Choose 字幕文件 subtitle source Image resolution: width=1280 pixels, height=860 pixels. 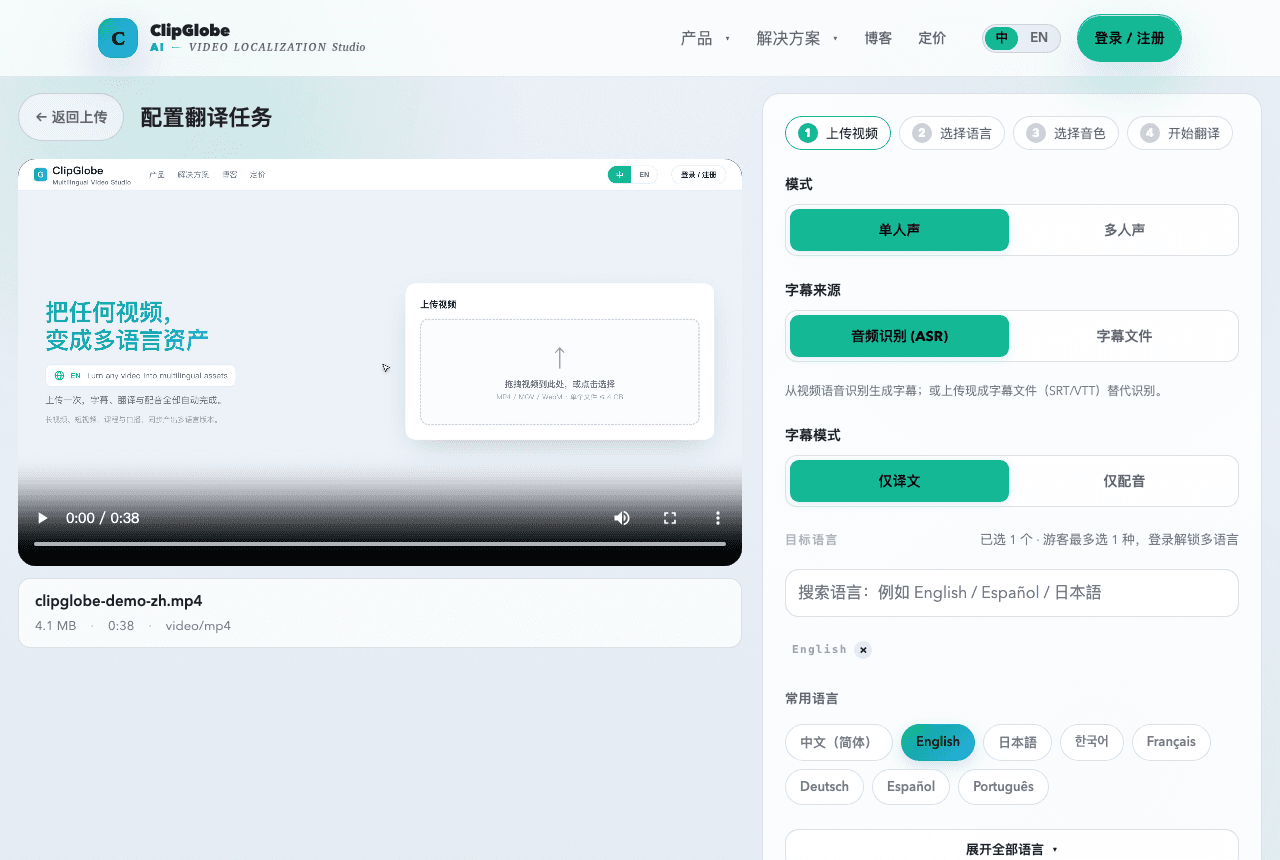pyautogui.click(x=1124, y=336)
